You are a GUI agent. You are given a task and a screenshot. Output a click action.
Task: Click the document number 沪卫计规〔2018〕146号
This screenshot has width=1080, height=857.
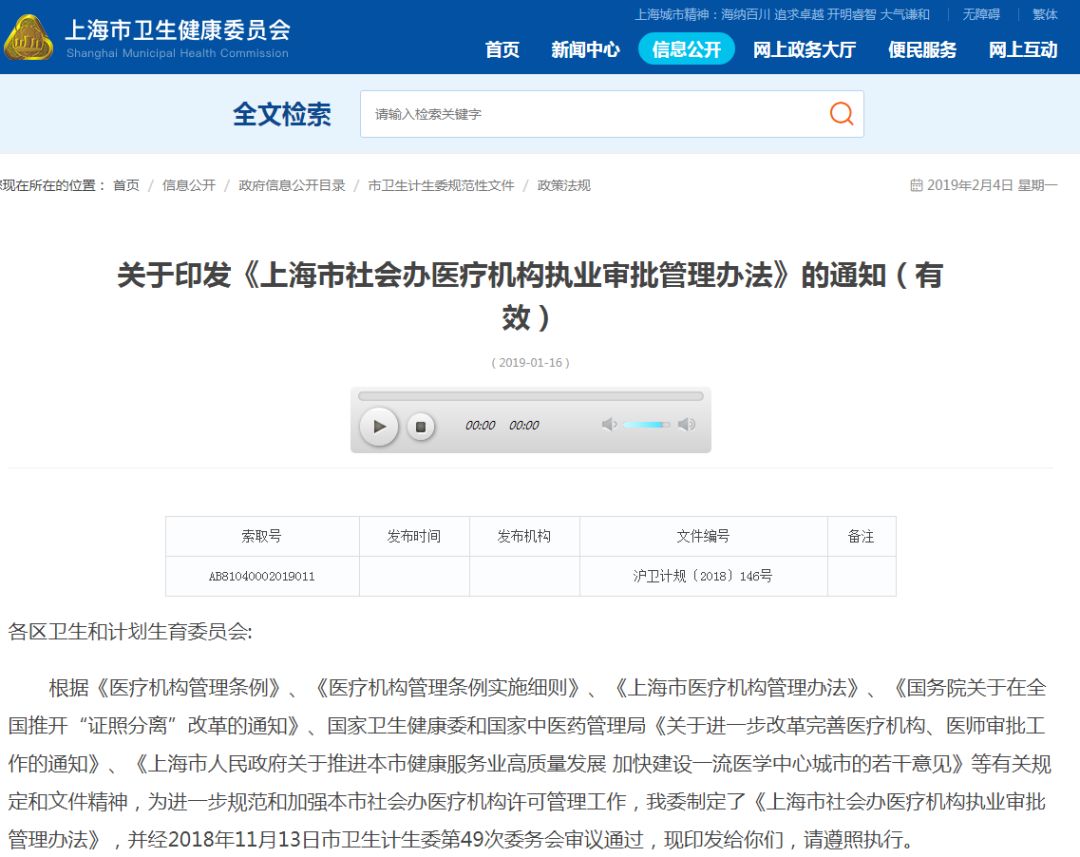[703, 576]
